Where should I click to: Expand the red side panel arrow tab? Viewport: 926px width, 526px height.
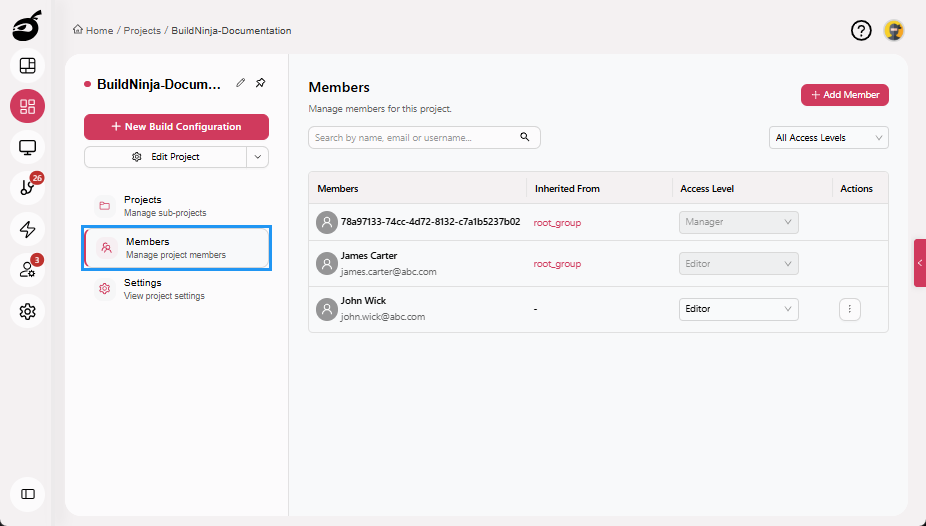[x=920, y=263]
